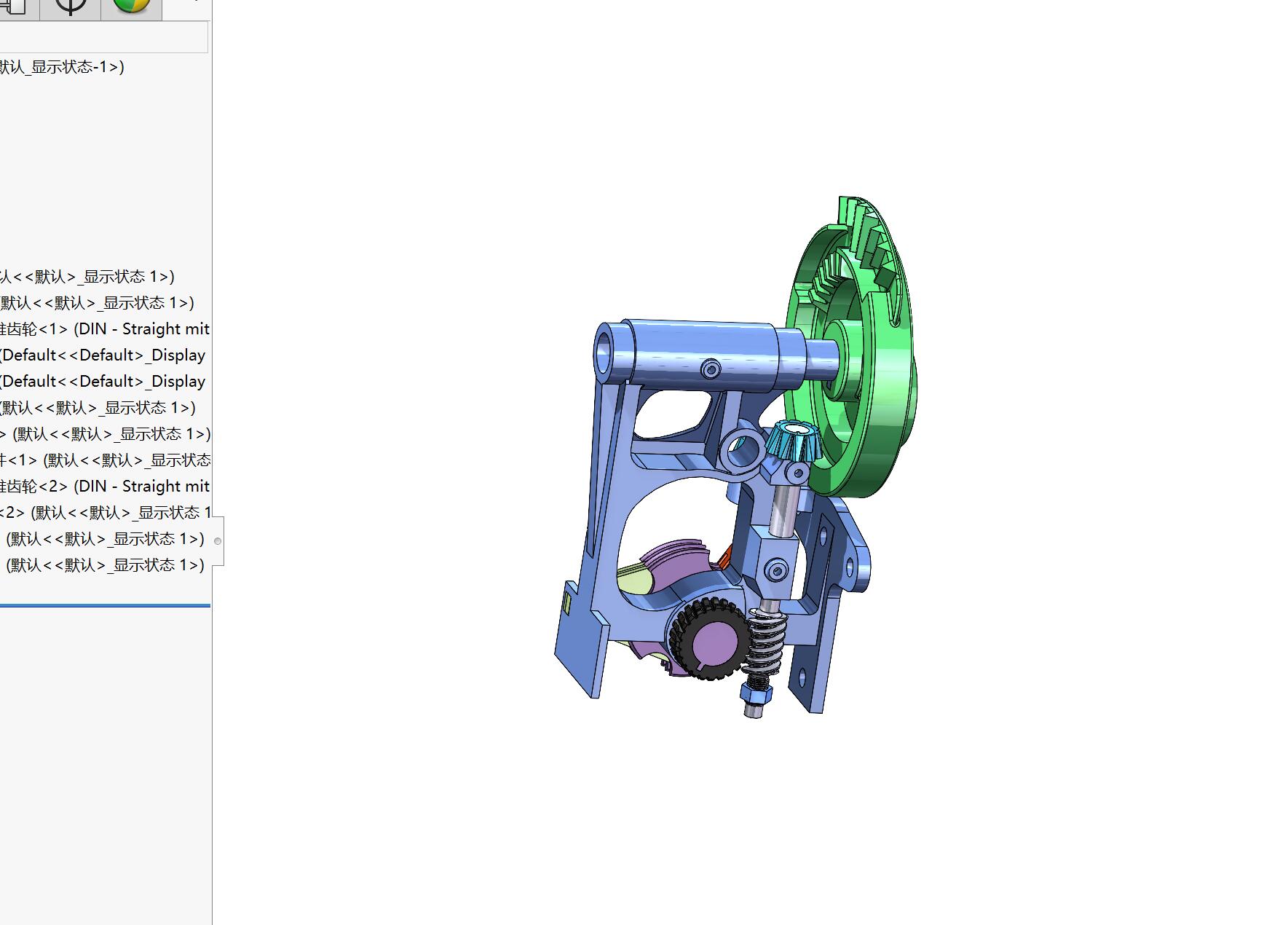Open the DisplayManager color ball tab
Viewport: 1288px width, 925px height.
point(131,8)
